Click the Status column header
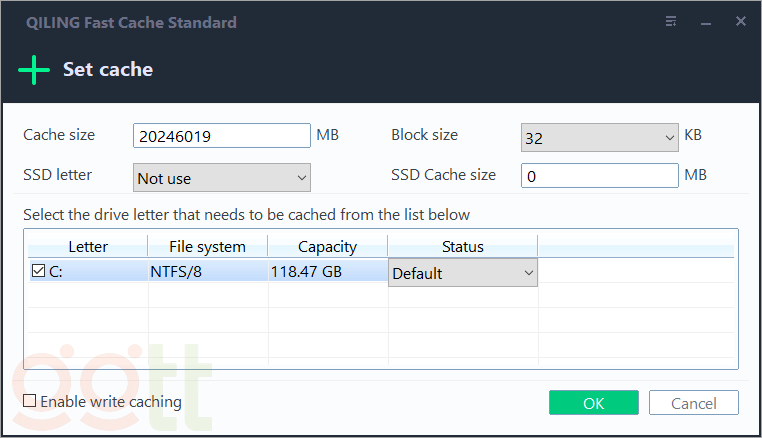The width and height of the screenshot is (762, 438). point(462,246)
